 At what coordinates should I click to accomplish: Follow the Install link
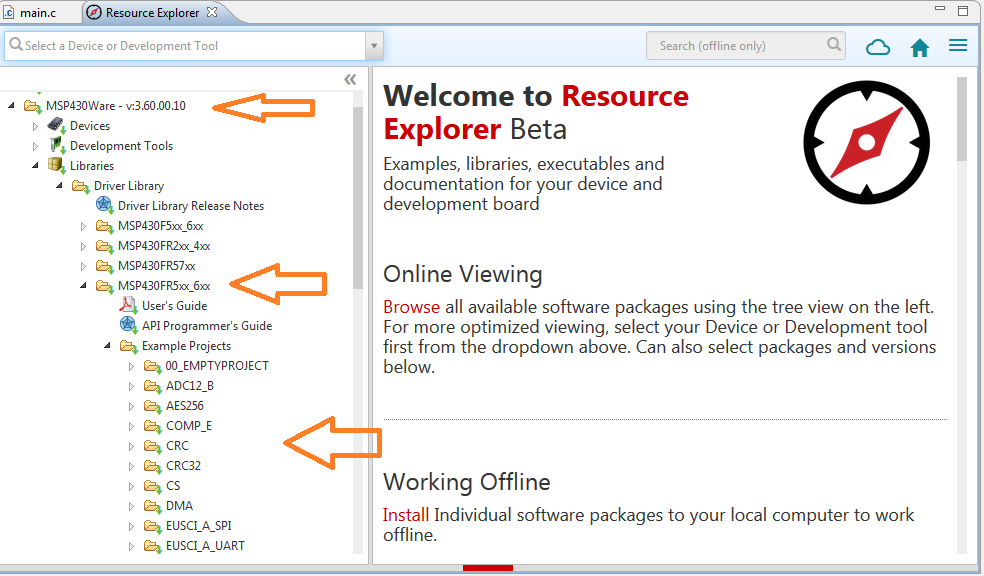click(x=405, y=515)
